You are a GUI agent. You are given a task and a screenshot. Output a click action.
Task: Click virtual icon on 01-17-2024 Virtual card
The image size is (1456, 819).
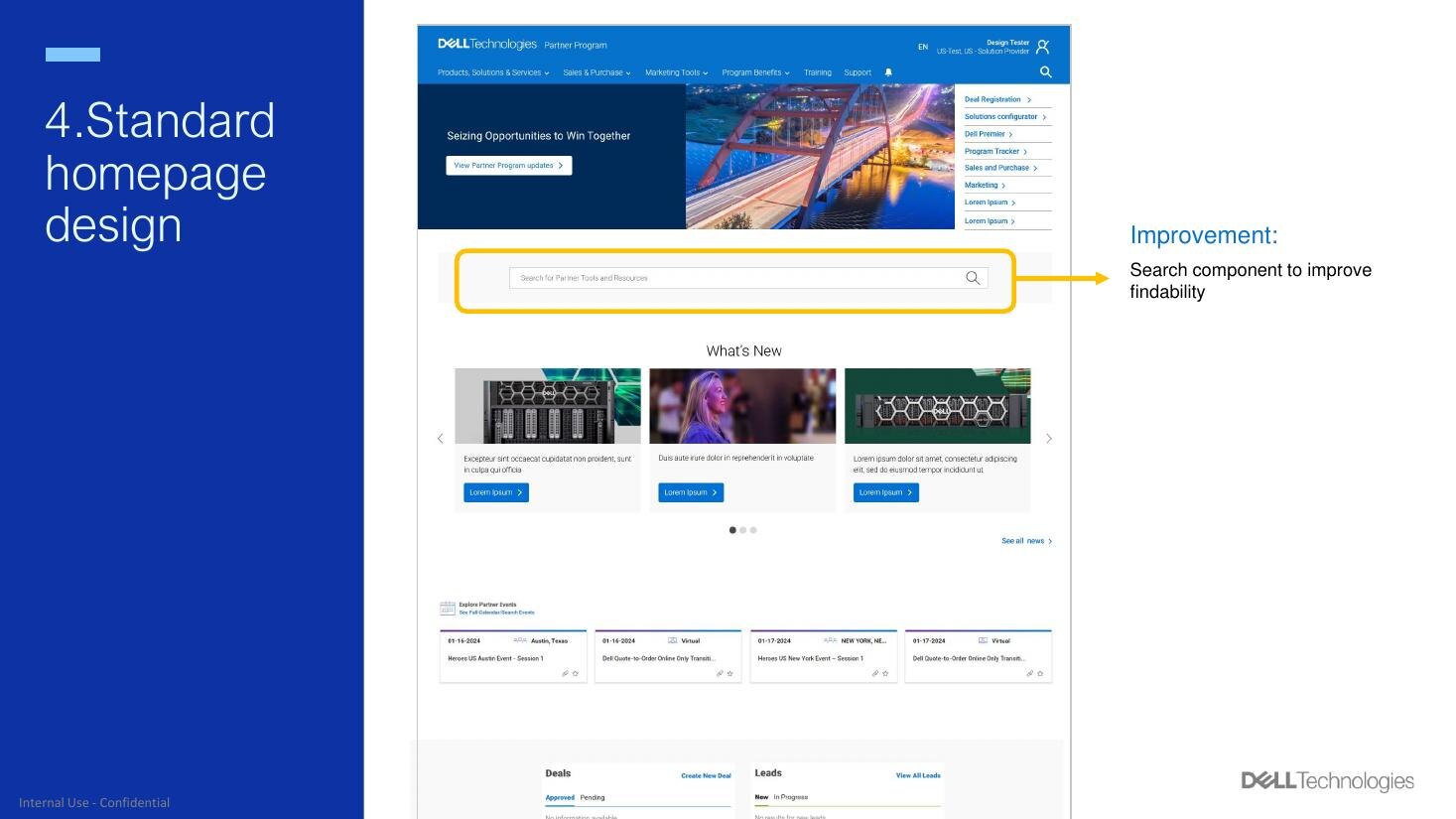[x=983, y=640]
